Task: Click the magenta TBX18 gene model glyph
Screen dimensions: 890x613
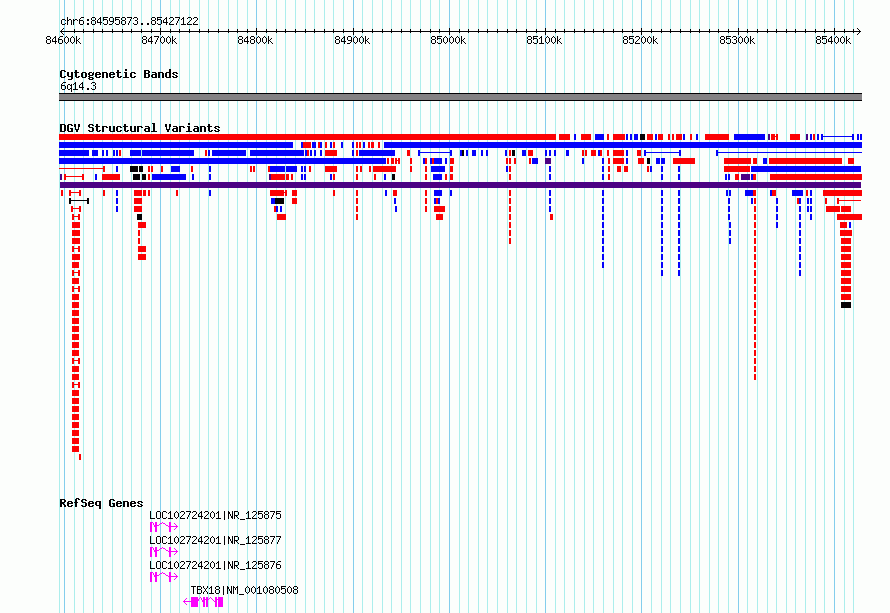Action: click(203, 602)
